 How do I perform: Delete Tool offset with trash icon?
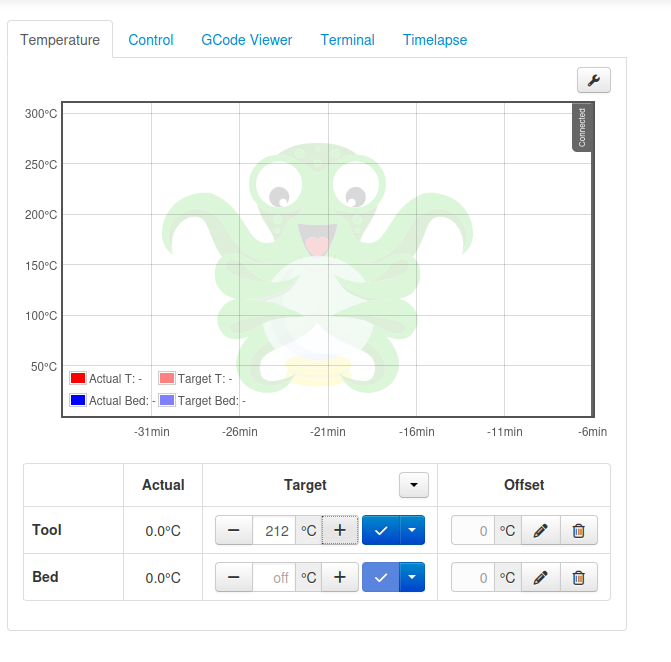[x=579, y=531]
